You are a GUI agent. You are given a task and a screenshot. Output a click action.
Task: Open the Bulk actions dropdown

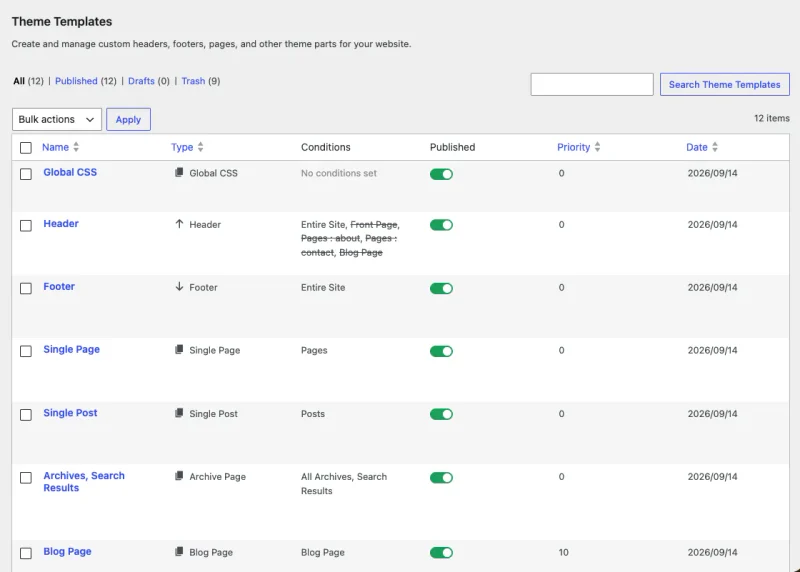57,119
